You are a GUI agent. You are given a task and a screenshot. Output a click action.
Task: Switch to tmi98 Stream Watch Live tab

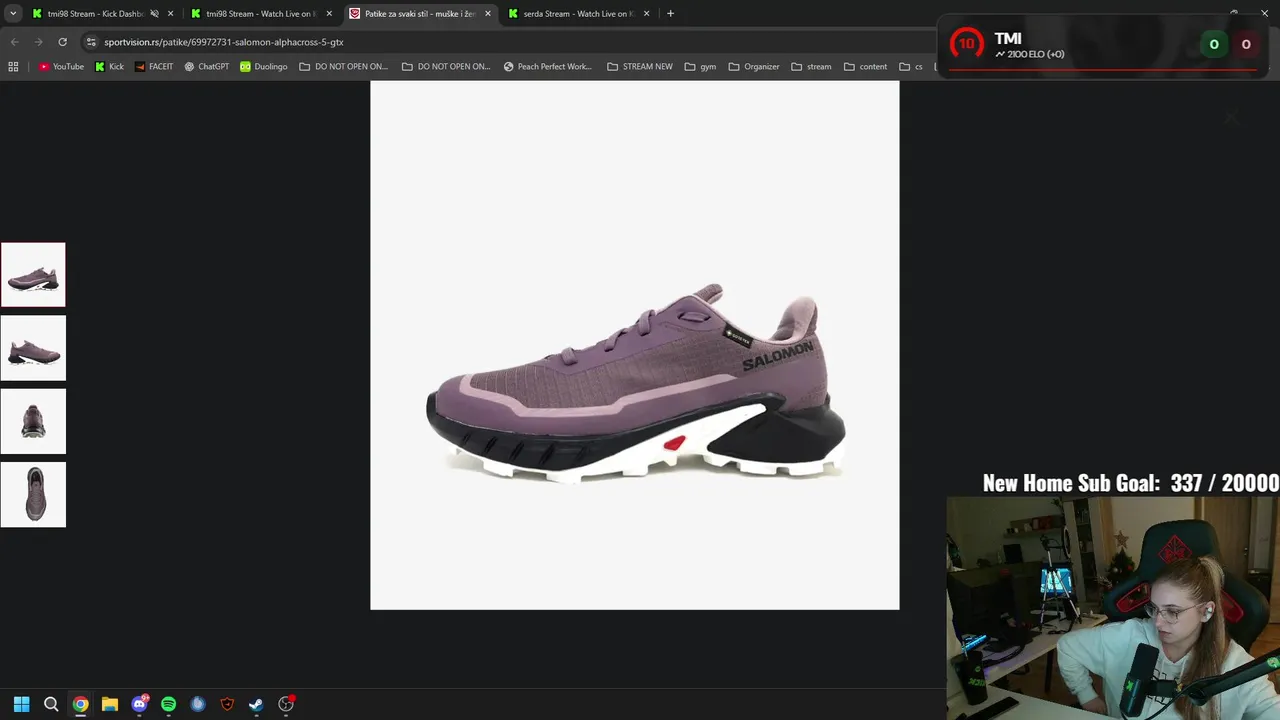(262, 14)
